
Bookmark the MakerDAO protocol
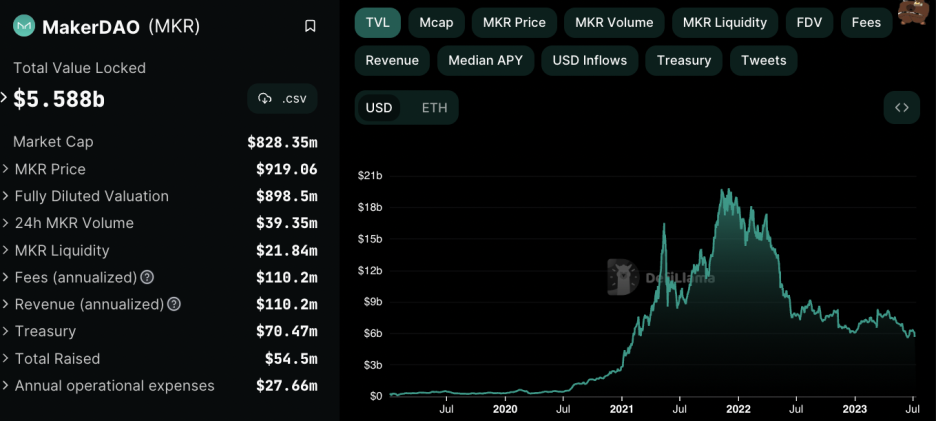point(310,26)
